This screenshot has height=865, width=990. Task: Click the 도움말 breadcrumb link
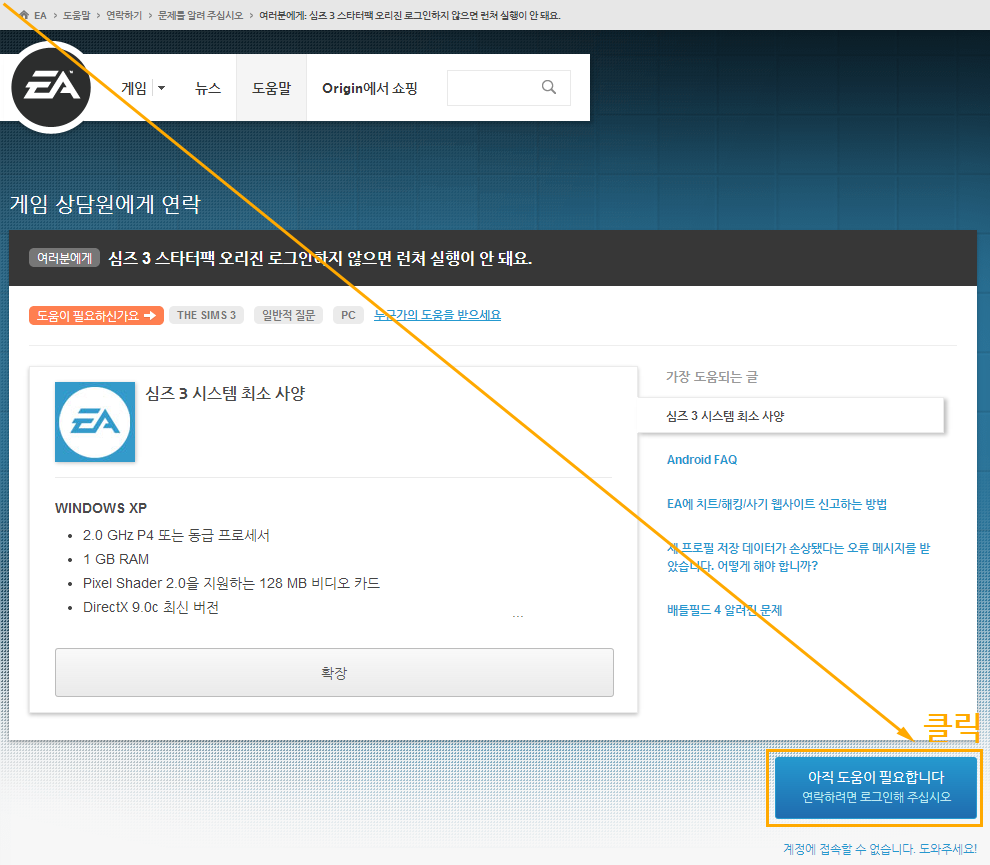click(76, 15)
